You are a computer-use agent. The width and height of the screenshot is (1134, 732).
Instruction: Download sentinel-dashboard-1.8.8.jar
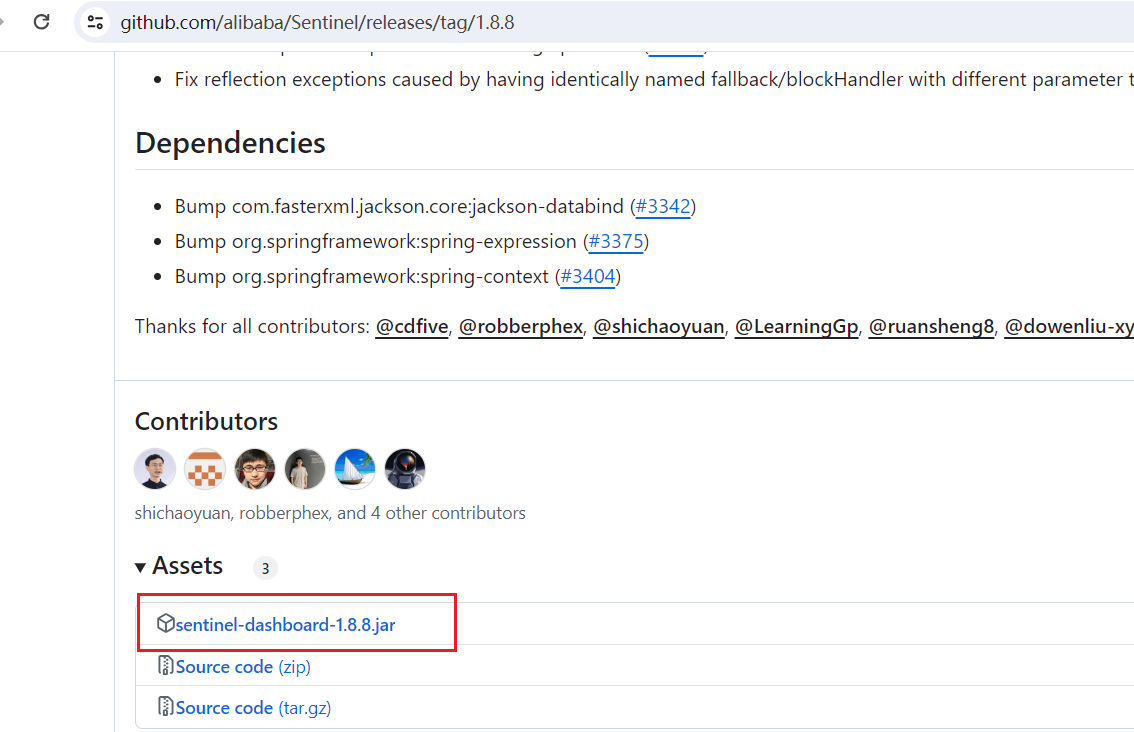(285, 625)
